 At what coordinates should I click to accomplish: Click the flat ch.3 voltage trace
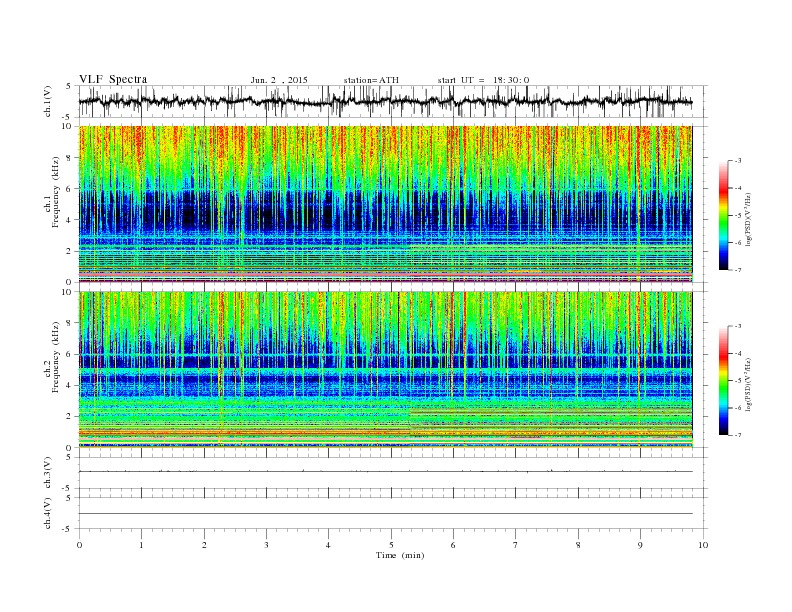(x=385, y=472)
